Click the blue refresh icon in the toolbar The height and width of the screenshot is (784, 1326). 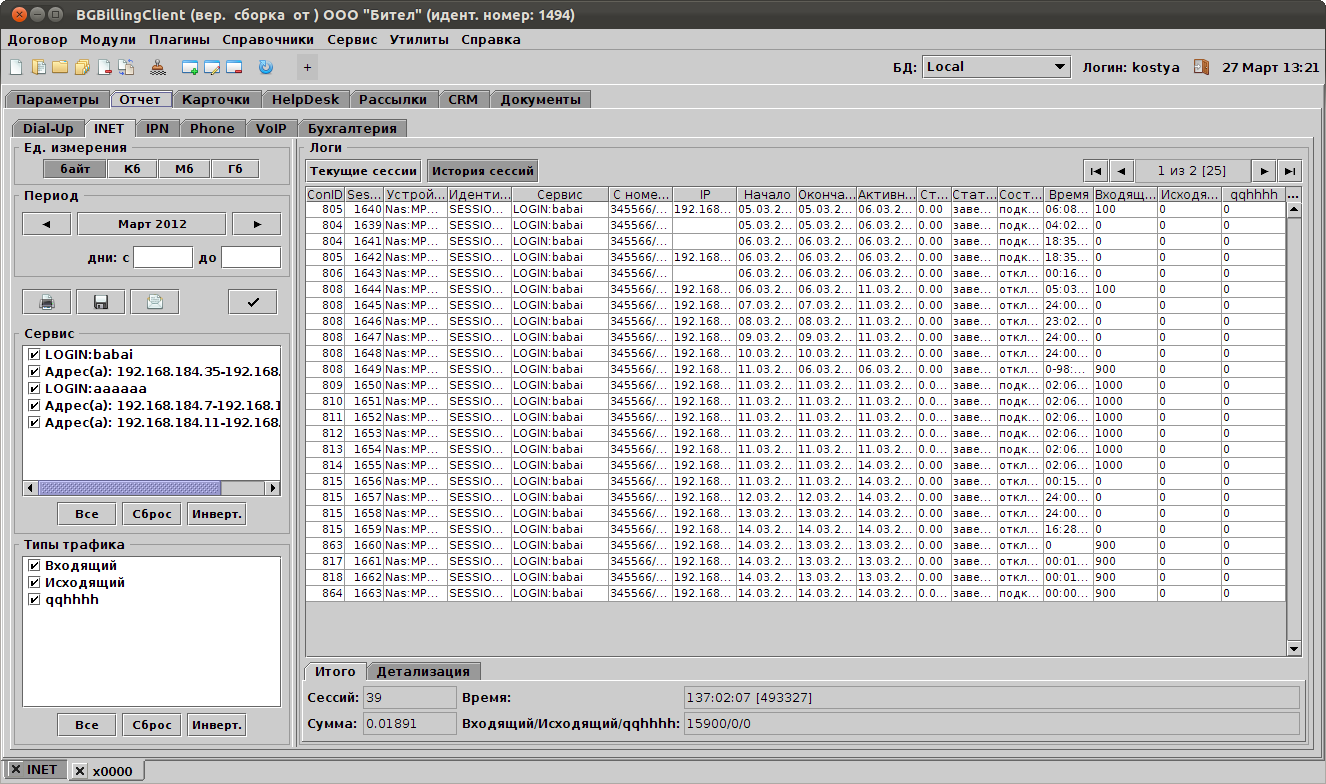click(x=265, y=68)
